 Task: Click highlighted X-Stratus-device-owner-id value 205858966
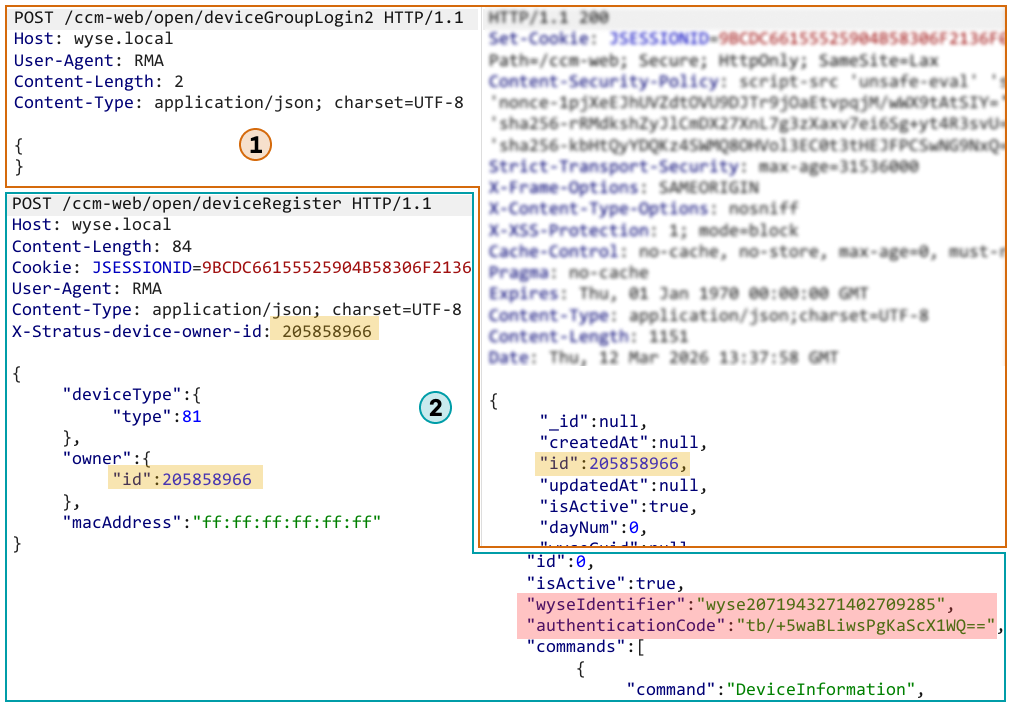tap(325, 331)
